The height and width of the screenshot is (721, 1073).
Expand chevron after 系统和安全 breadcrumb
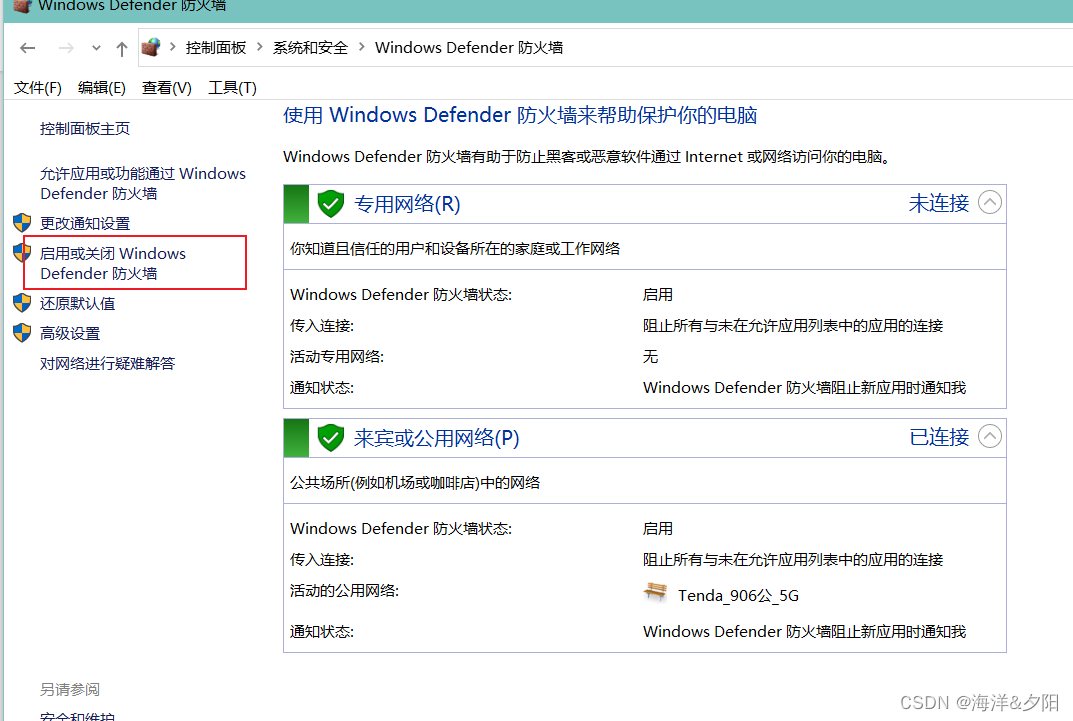pos(361,47)
